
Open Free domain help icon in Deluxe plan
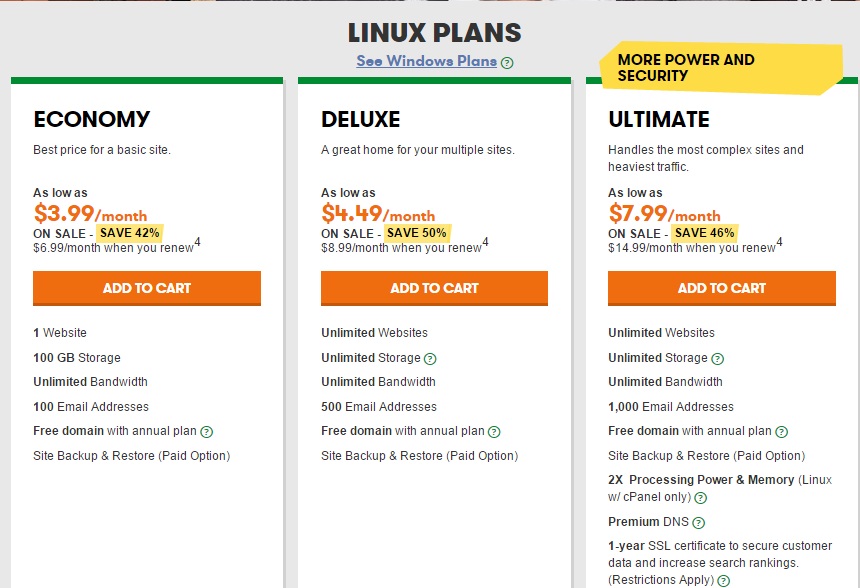click(x=494, y=432)
